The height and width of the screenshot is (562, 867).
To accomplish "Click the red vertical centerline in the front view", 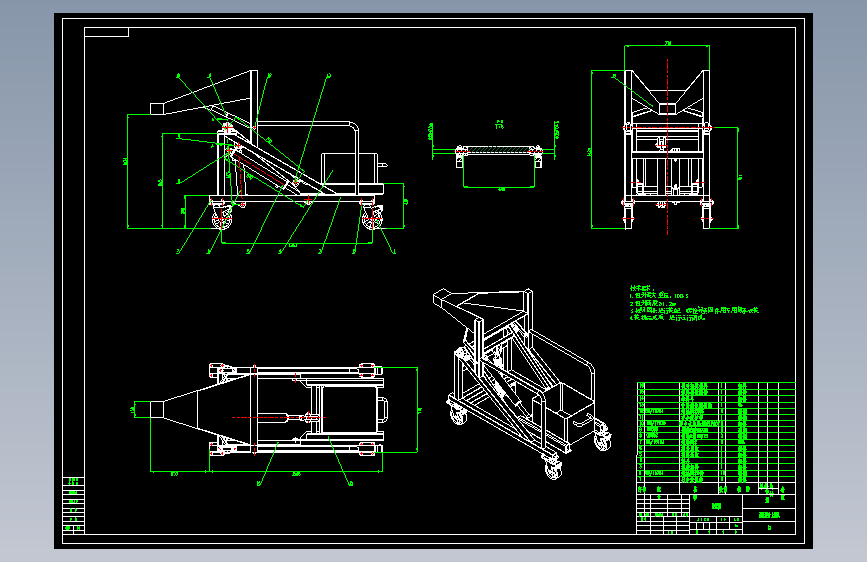I will tap(667, 145).
